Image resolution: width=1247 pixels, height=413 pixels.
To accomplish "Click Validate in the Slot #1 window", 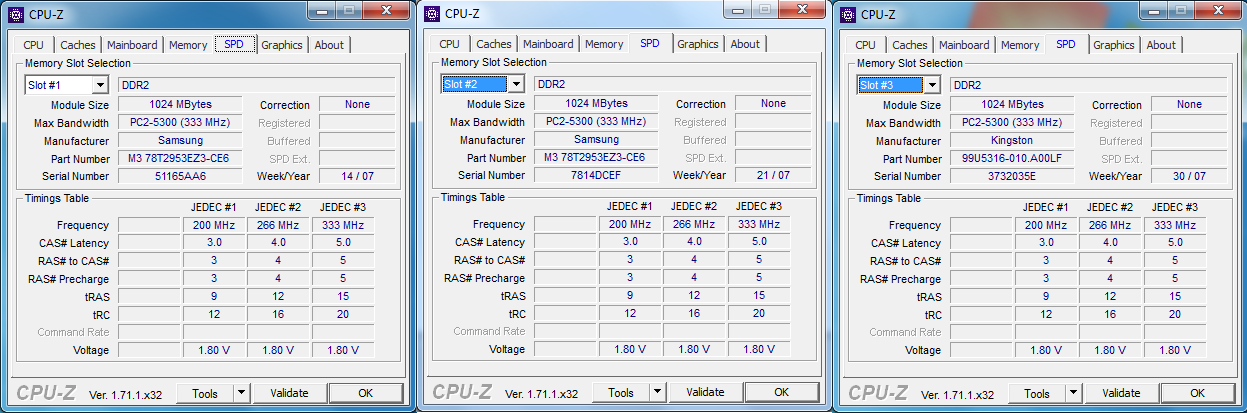I will (x=289, y=393).
